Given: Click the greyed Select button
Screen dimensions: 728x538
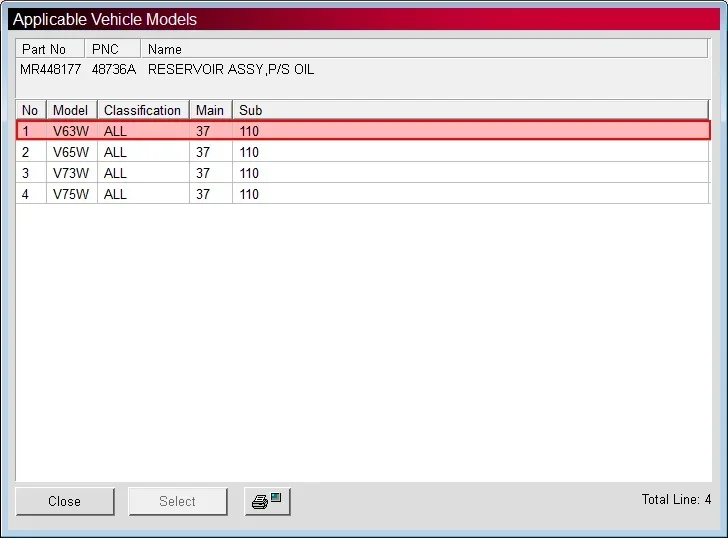Looking at the screenshot, I should [x=178, y=501].
